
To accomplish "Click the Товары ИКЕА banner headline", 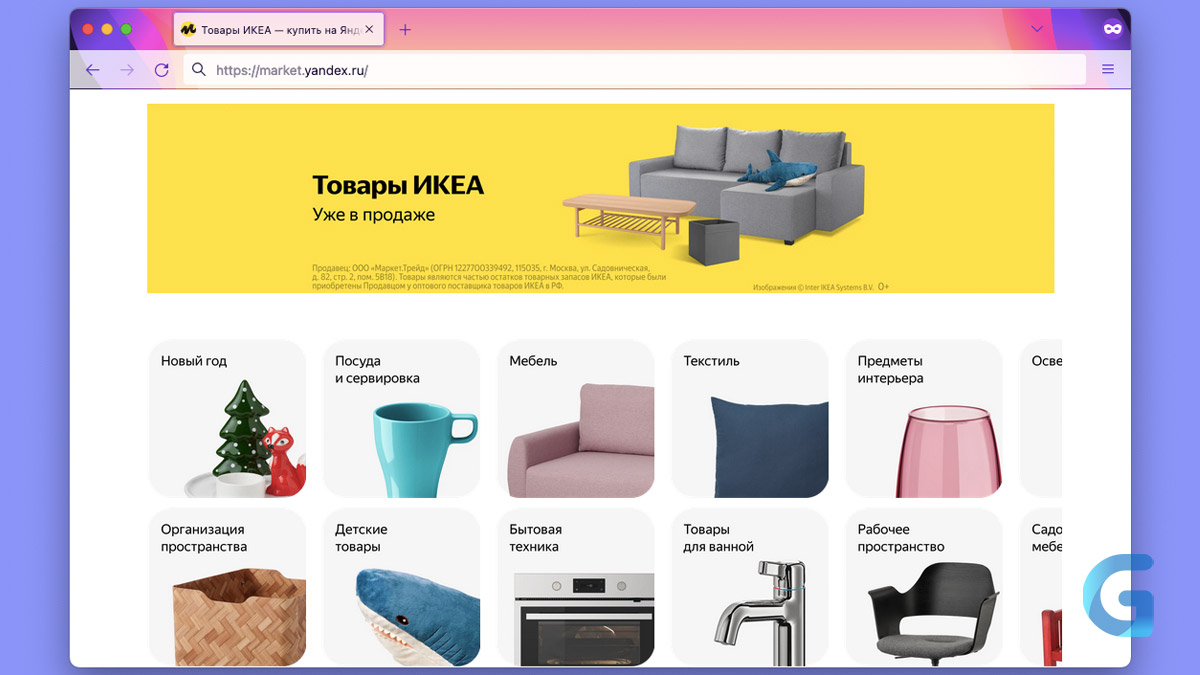I will click(398, 185).
